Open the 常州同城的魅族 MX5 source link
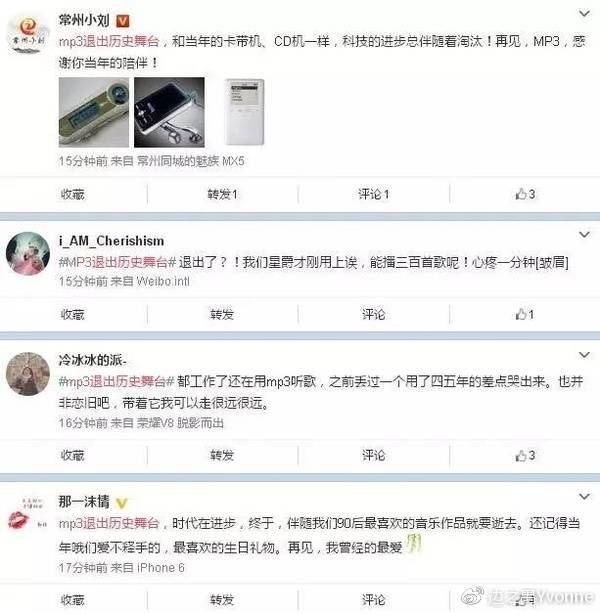Screen dimensions: 600x613 coord(191,161)
